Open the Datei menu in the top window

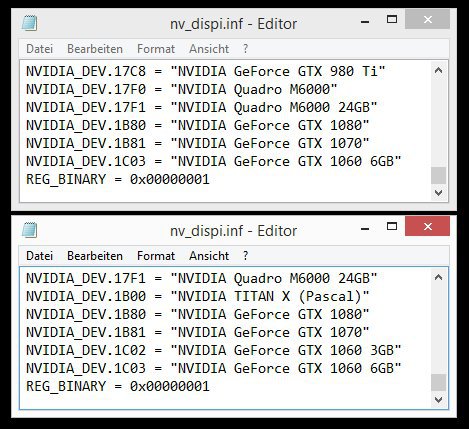39,49
